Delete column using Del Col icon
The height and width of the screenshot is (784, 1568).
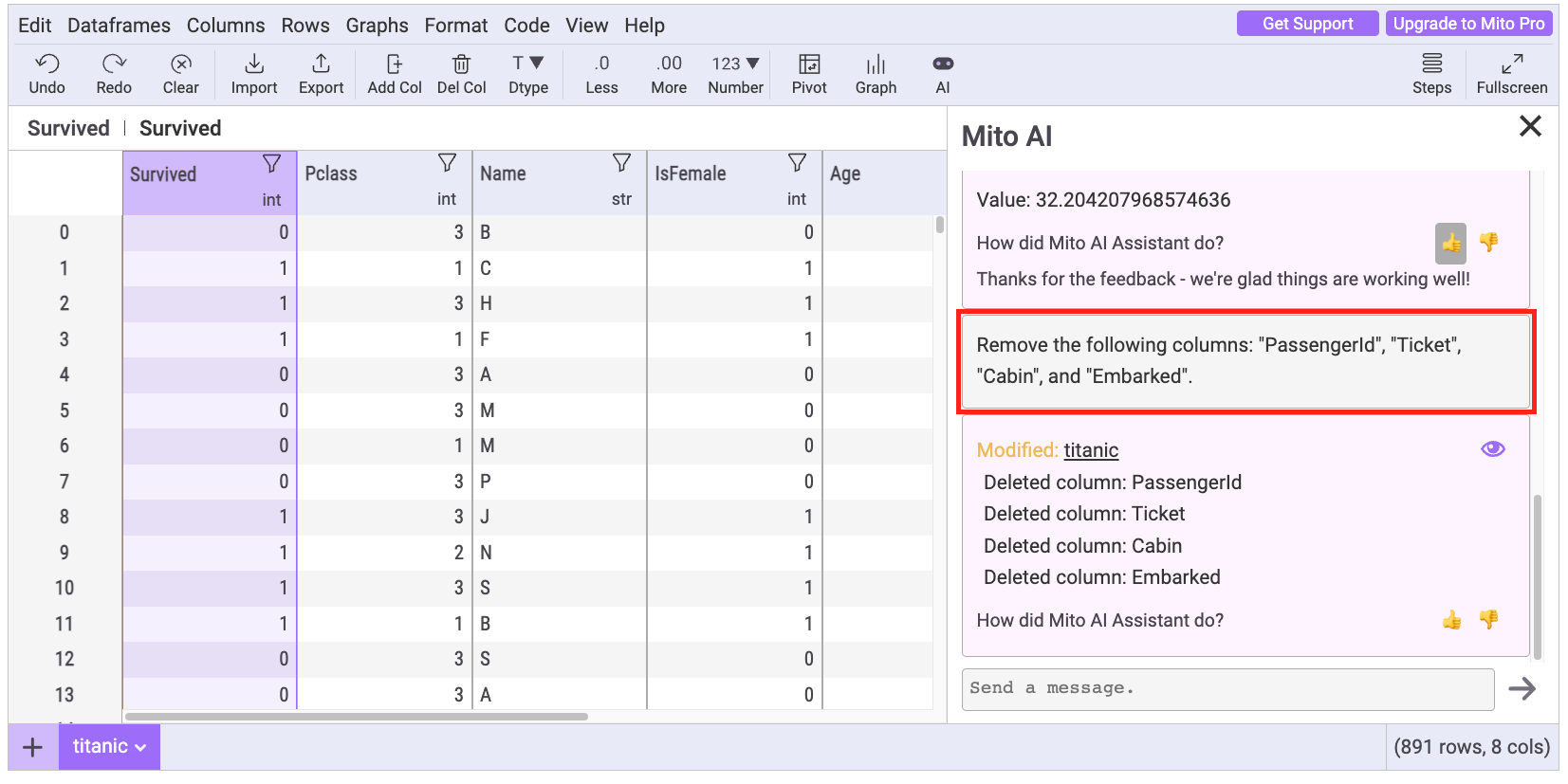pos(461,64)
